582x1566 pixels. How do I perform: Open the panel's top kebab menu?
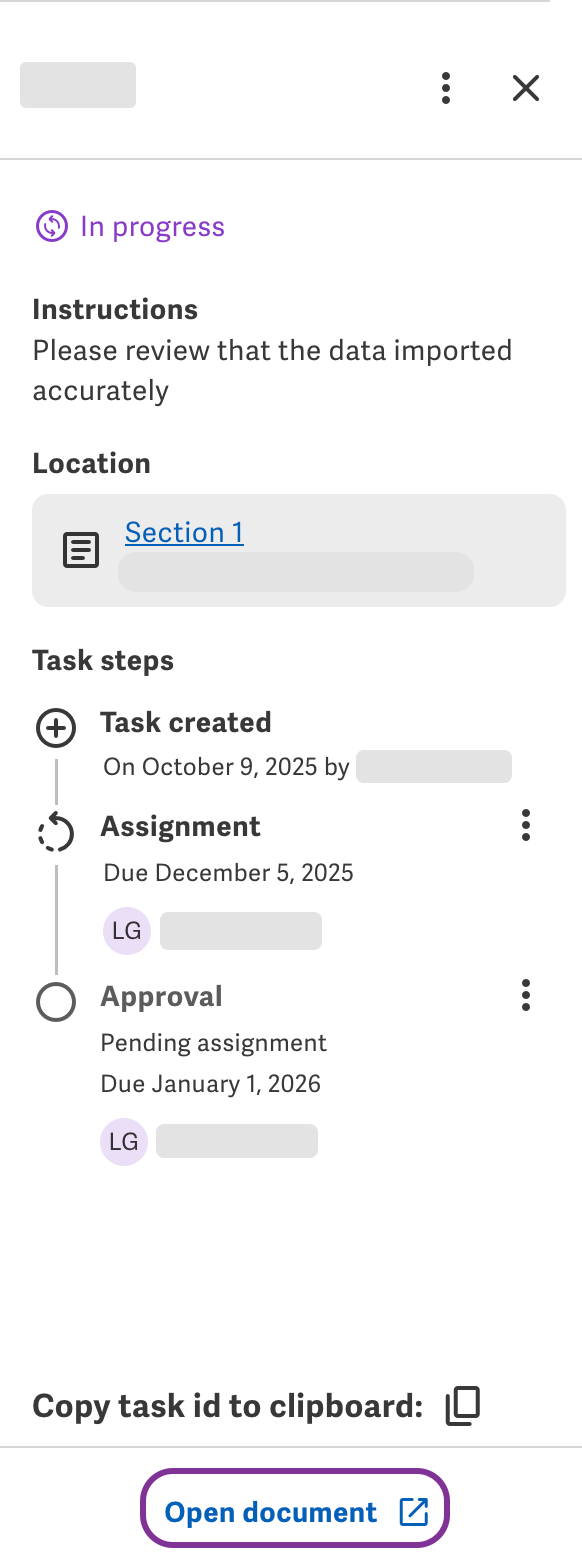point(445,88)
